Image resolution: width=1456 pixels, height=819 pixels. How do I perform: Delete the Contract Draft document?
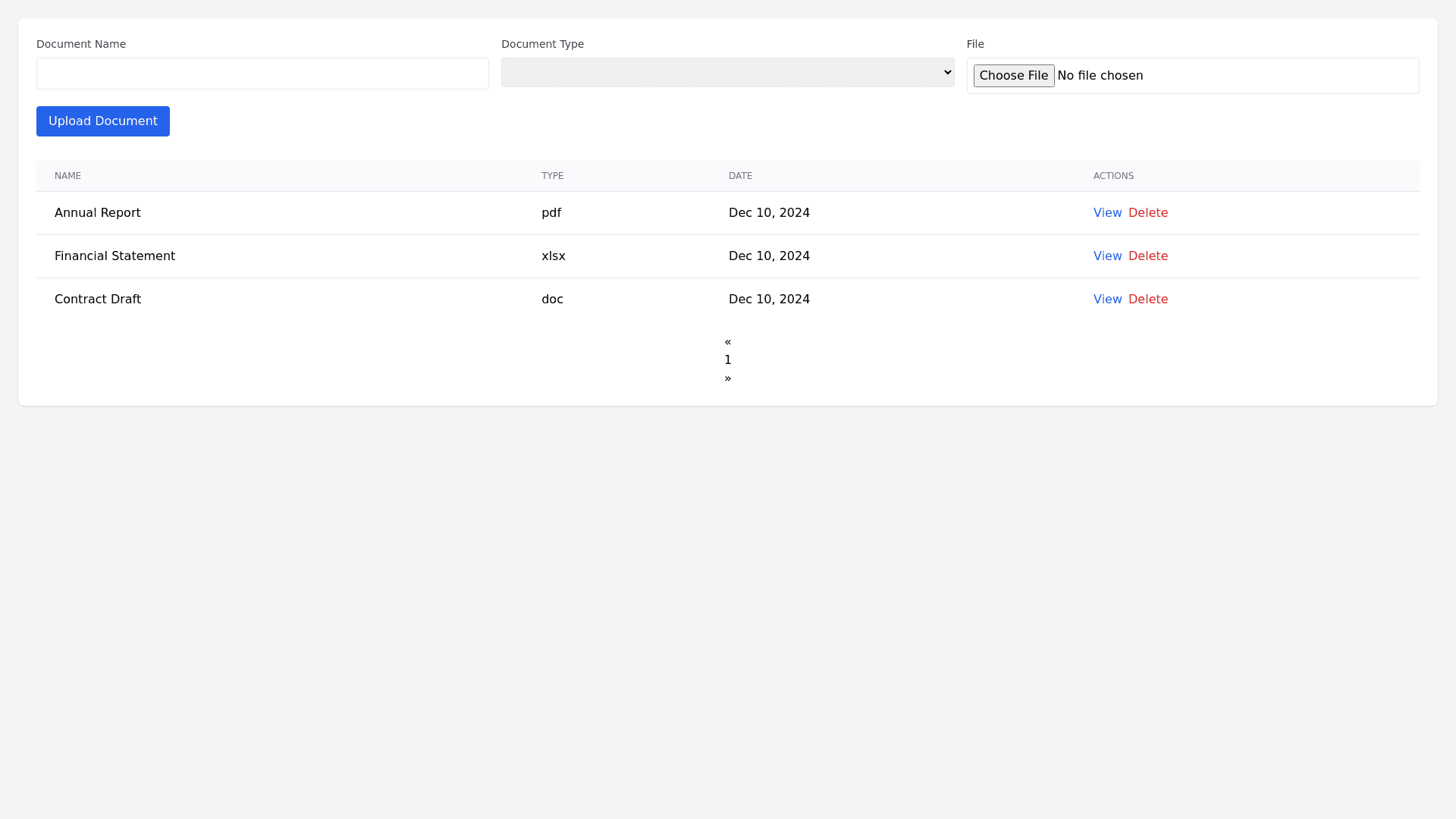click(x=1147, y=300)
